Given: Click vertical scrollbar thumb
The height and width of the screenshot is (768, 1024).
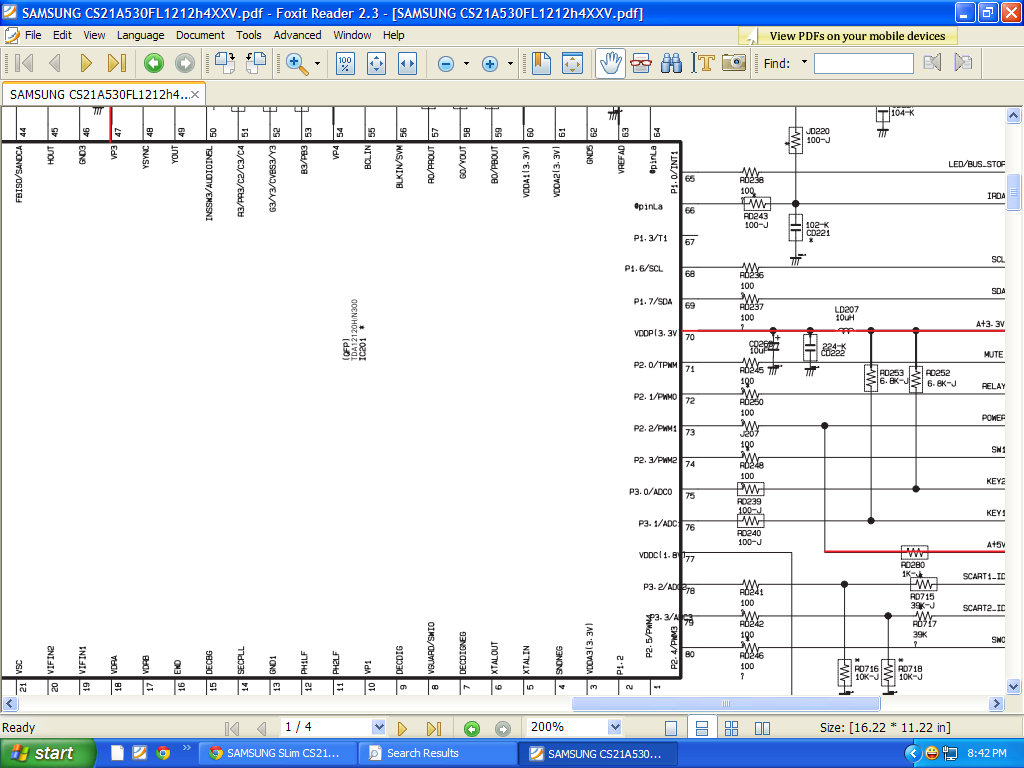Looking at the screenshot, I should tap(1013, 193).
